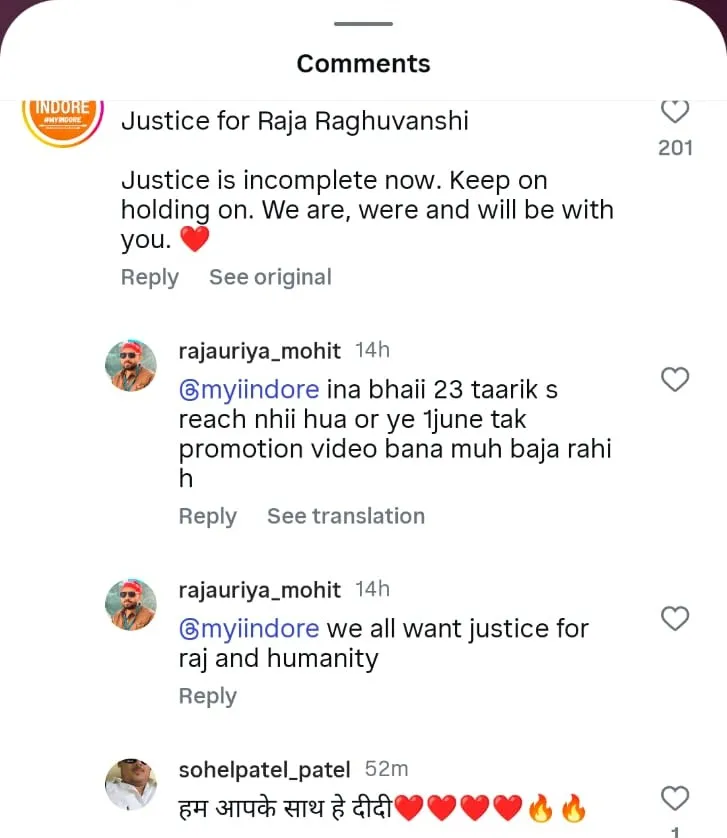Like the Justice for Raja Raghuvanshi comment

pyautogui.click(x=676, y=110)
